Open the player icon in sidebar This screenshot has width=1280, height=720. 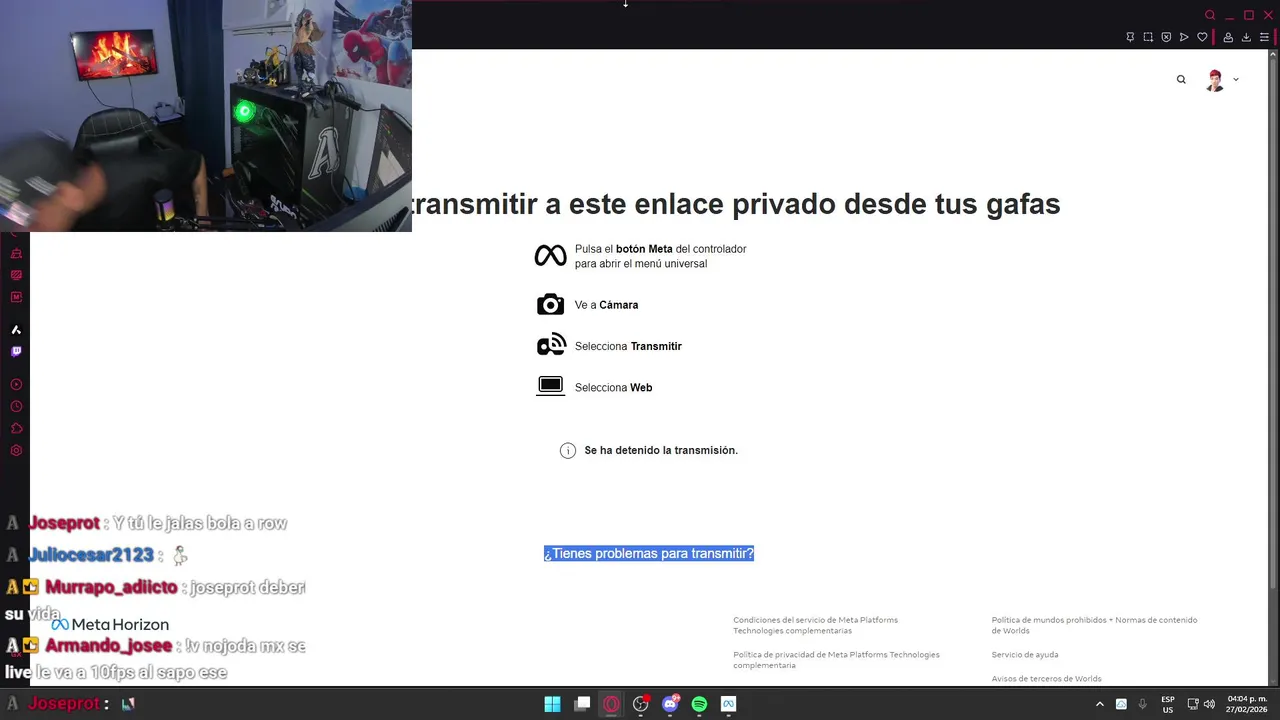(x=16, y=384)
